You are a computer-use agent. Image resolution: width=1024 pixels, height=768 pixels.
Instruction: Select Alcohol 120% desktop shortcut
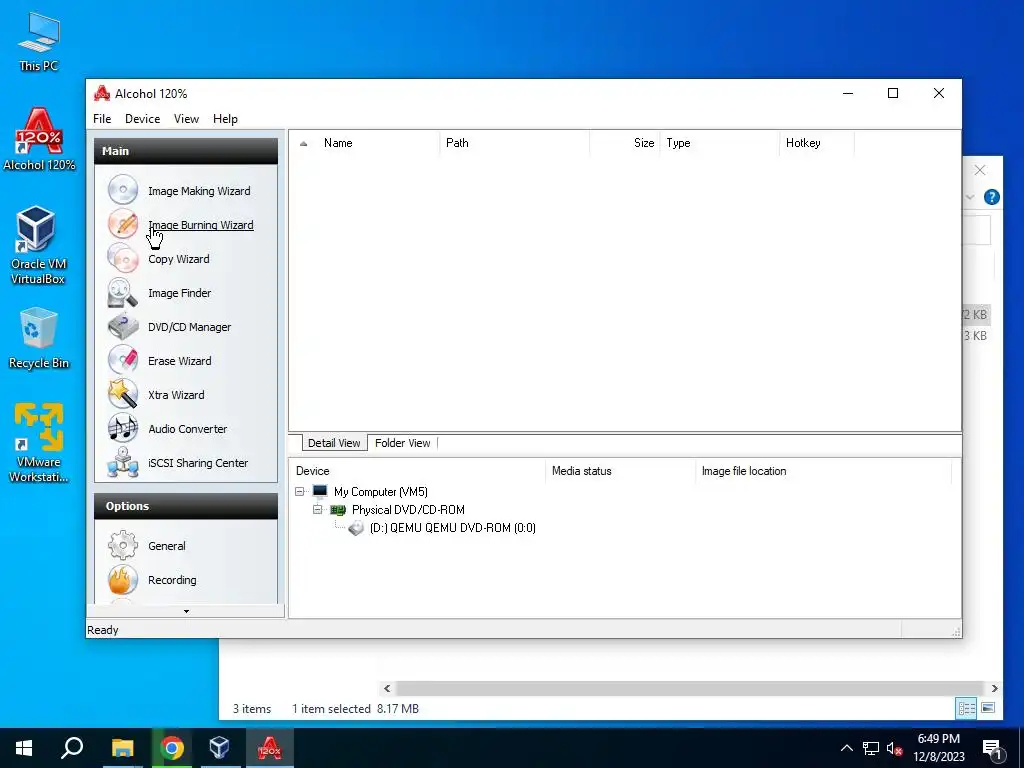(39, 140)
